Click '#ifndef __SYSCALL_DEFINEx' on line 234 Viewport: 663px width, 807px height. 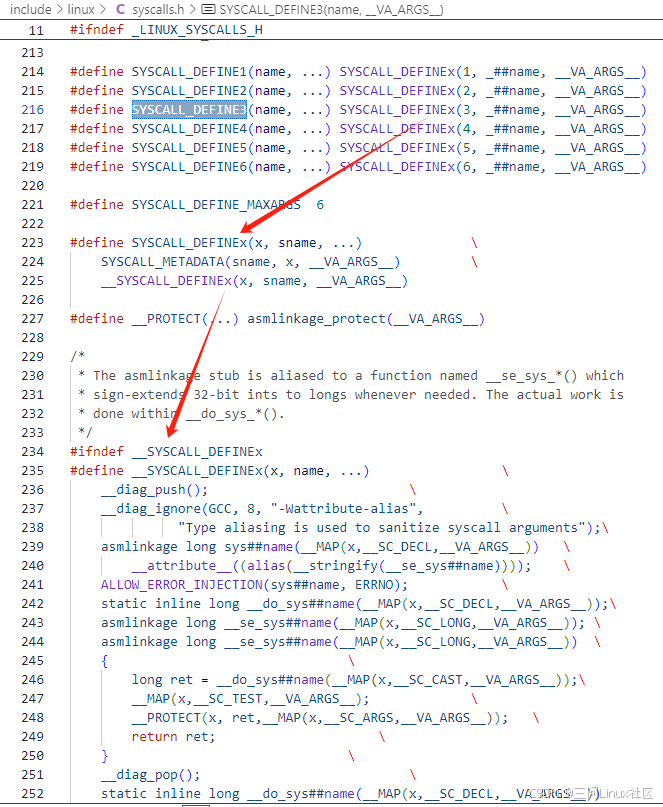click(x=166, y=451)
